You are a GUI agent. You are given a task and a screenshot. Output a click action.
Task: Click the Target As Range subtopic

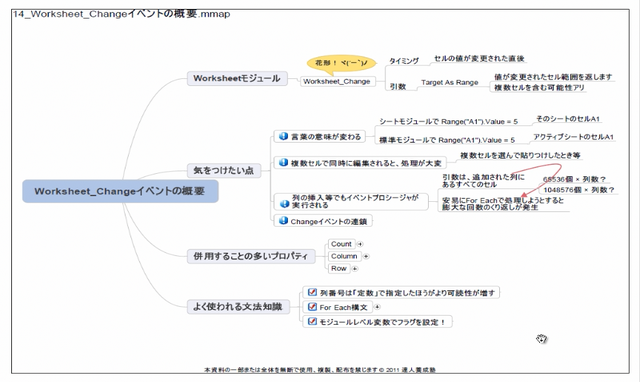(450, 82)
